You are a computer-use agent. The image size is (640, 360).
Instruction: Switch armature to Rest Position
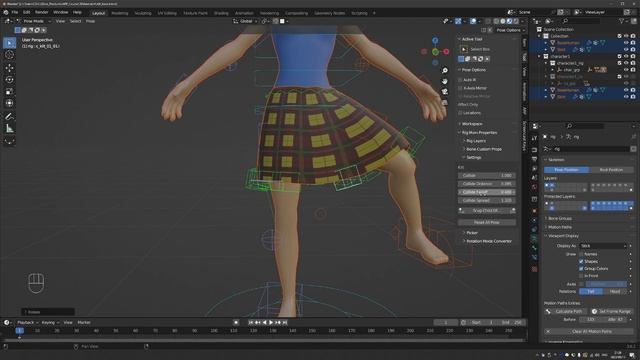point(611,170)
